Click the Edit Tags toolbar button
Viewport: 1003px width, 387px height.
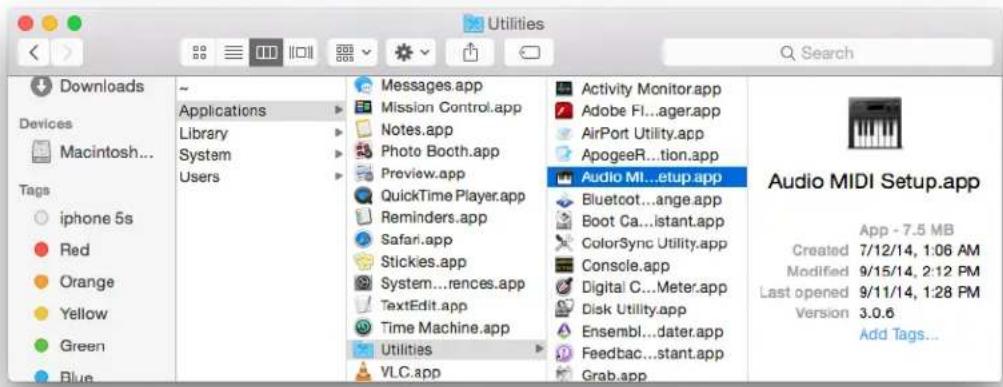(528, 52)
